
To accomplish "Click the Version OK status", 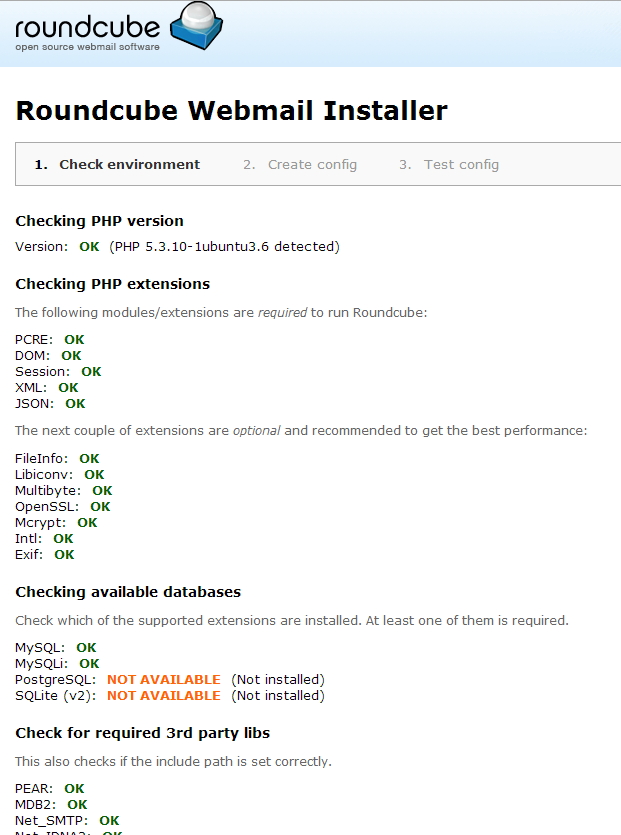I will (x=89, y=247).
